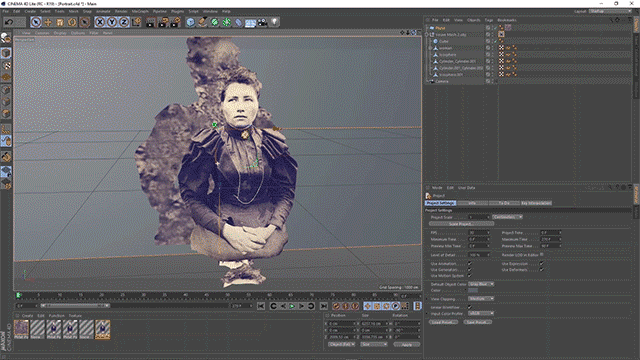
Task: Go to the start of animation
Action: click(x=261, y=306)
